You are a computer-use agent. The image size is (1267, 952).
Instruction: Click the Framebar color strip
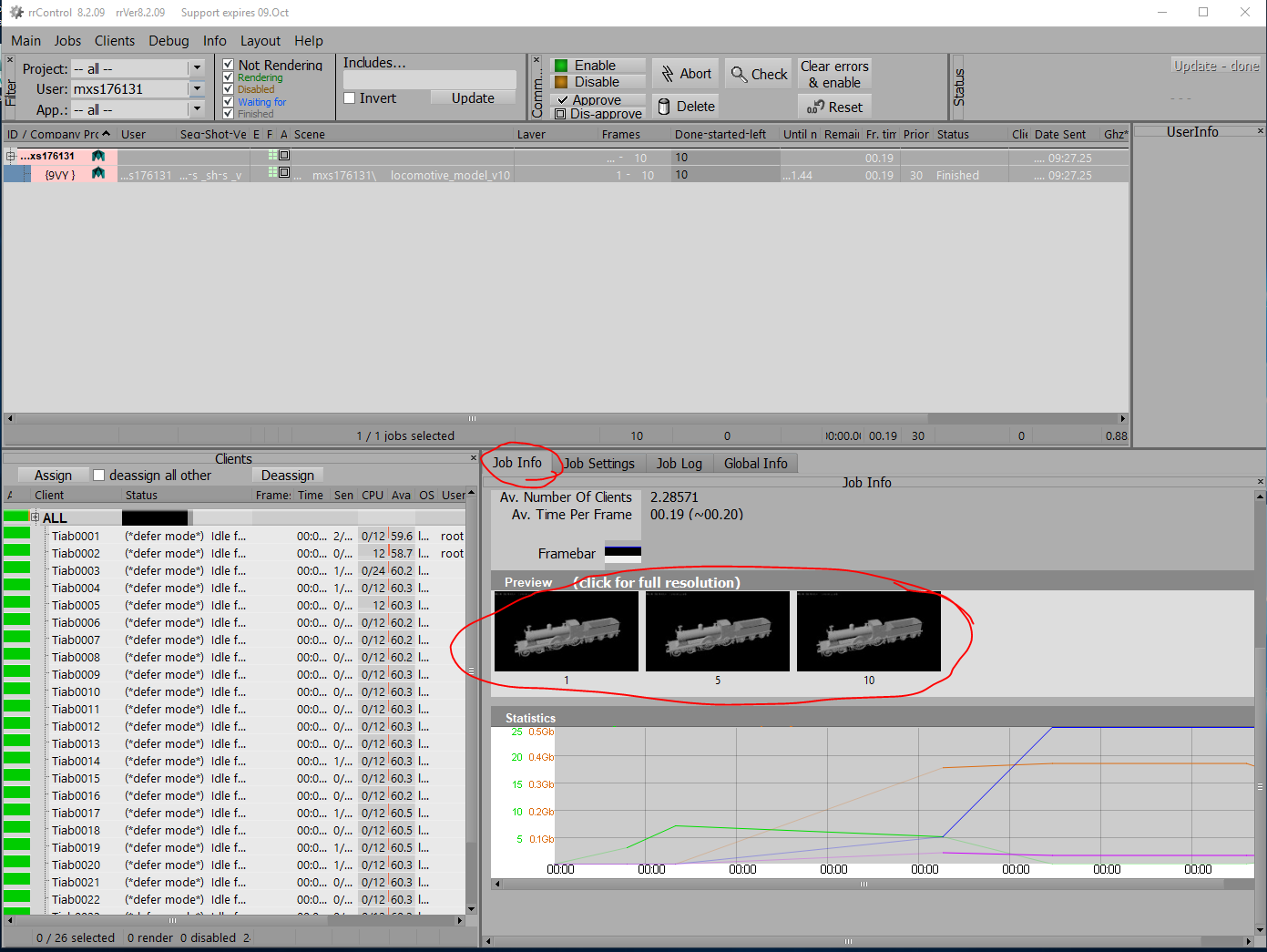623,553
